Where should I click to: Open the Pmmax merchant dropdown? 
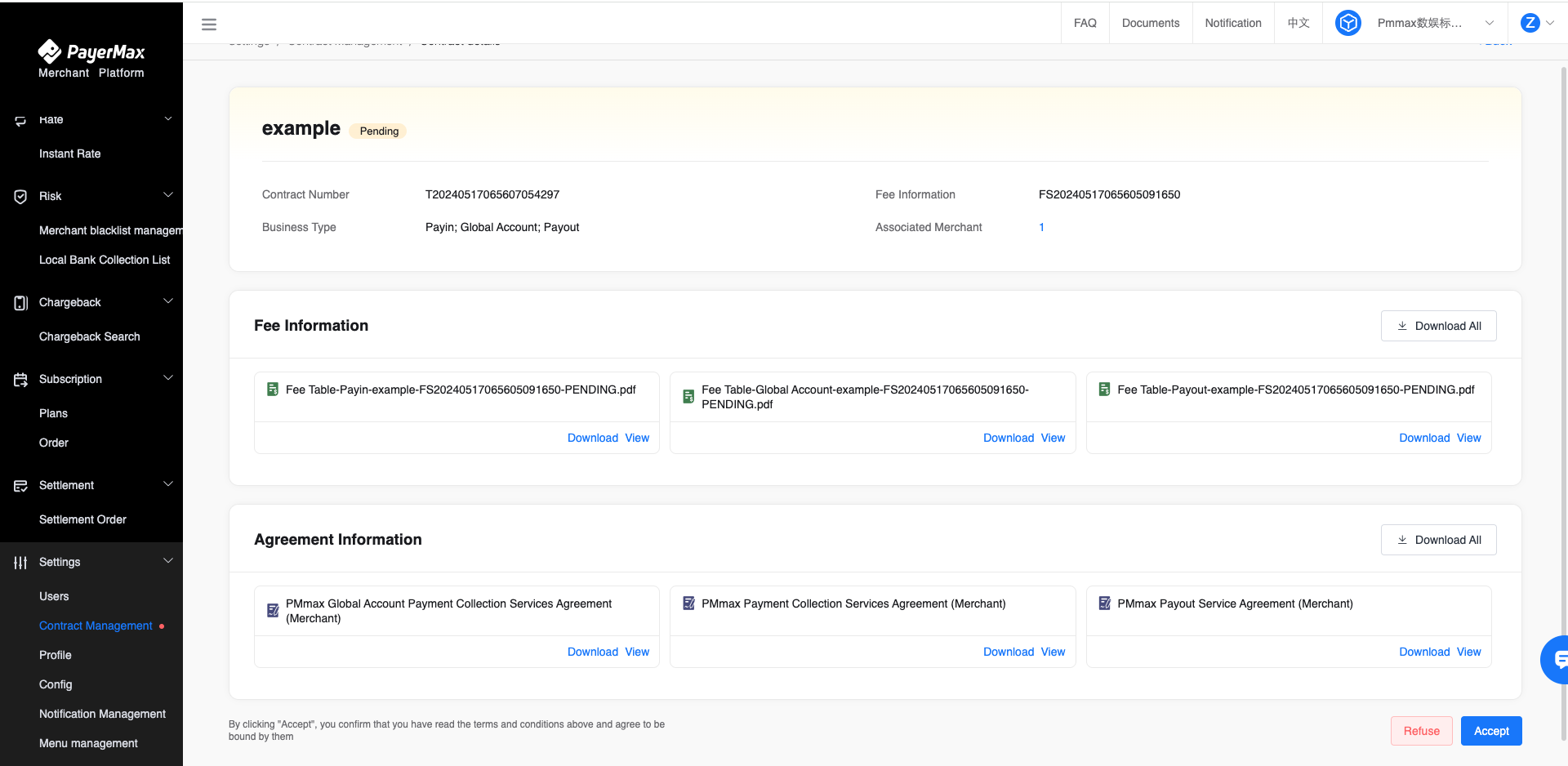coord(1436,23)
